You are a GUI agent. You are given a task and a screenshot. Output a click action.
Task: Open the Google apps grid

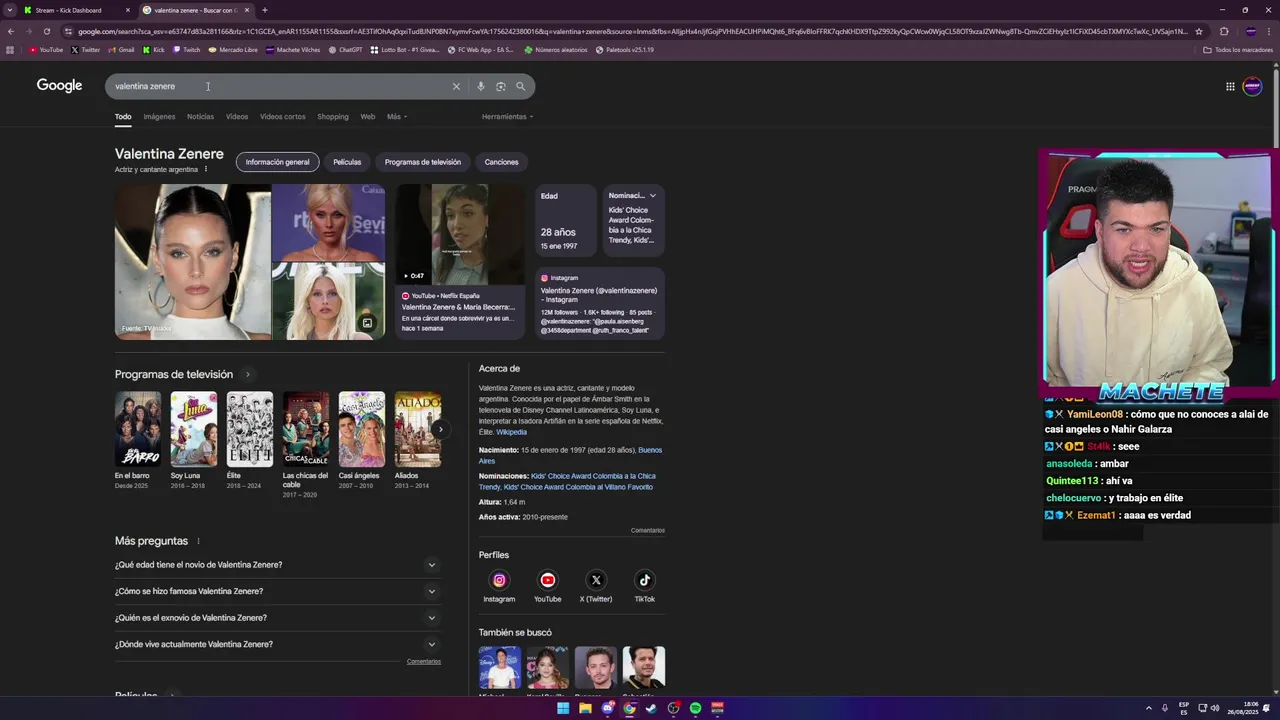pos(1230,86)
